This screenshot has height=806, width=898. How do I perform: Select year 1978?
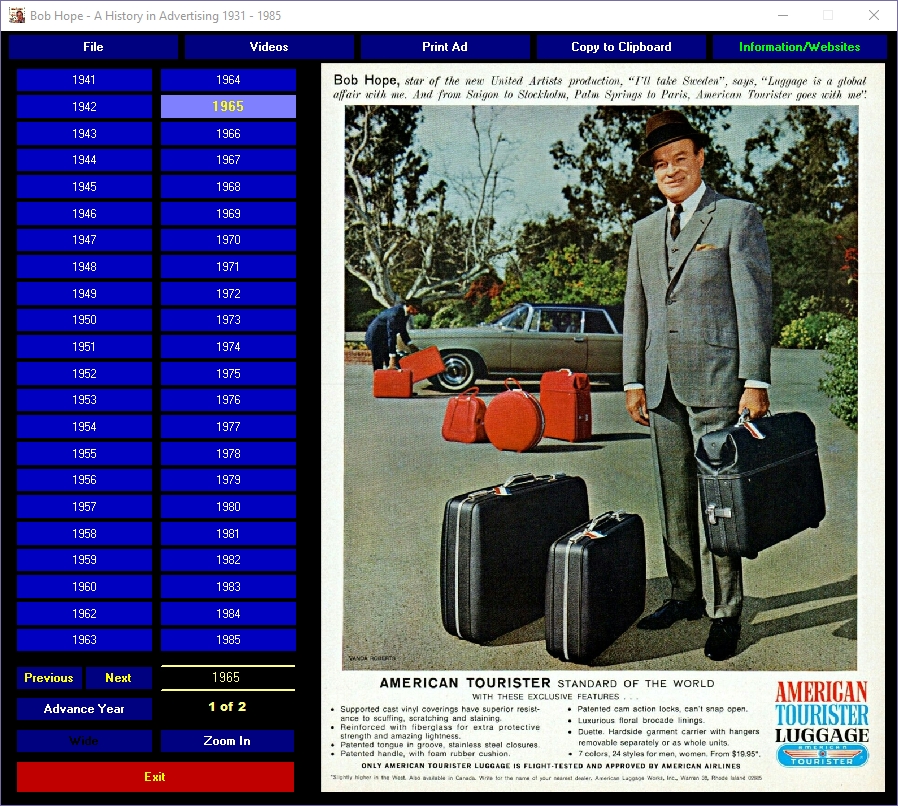coord(229,454)
